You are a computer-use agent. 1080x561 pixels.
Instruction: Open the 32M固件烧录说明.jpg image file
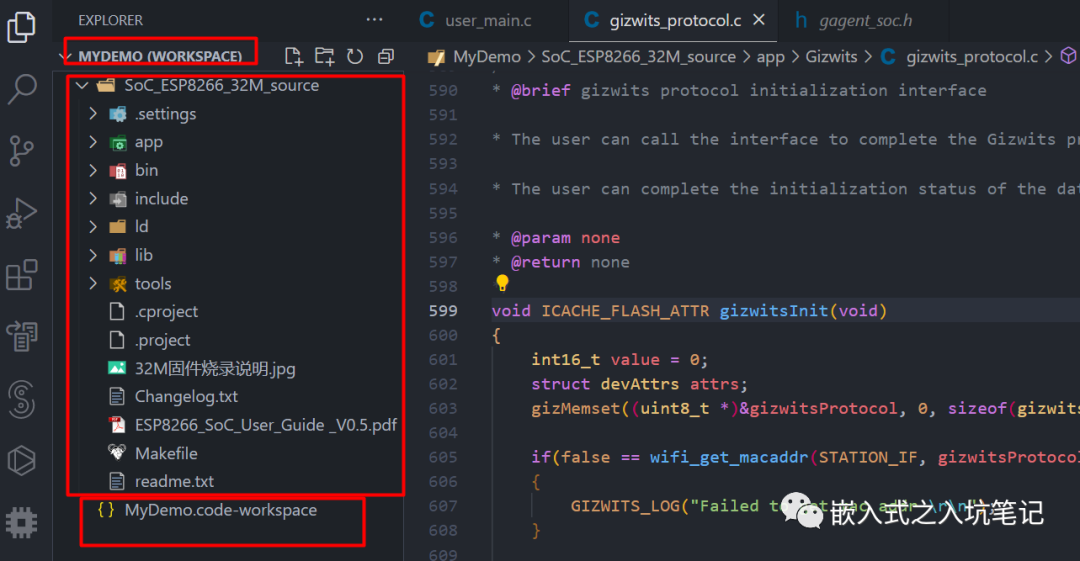[x=215, y=369]
